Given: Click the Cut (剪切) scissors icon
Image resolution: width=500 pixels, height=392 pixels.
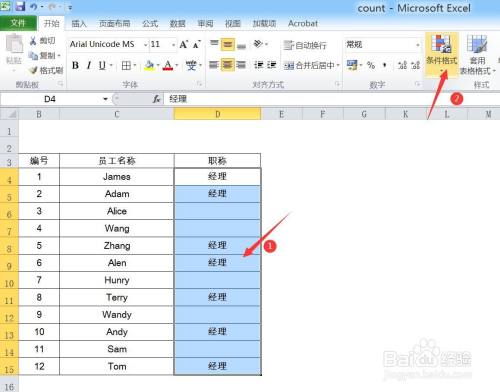Looking at the screenshot, I should click(x=33, y=41).
